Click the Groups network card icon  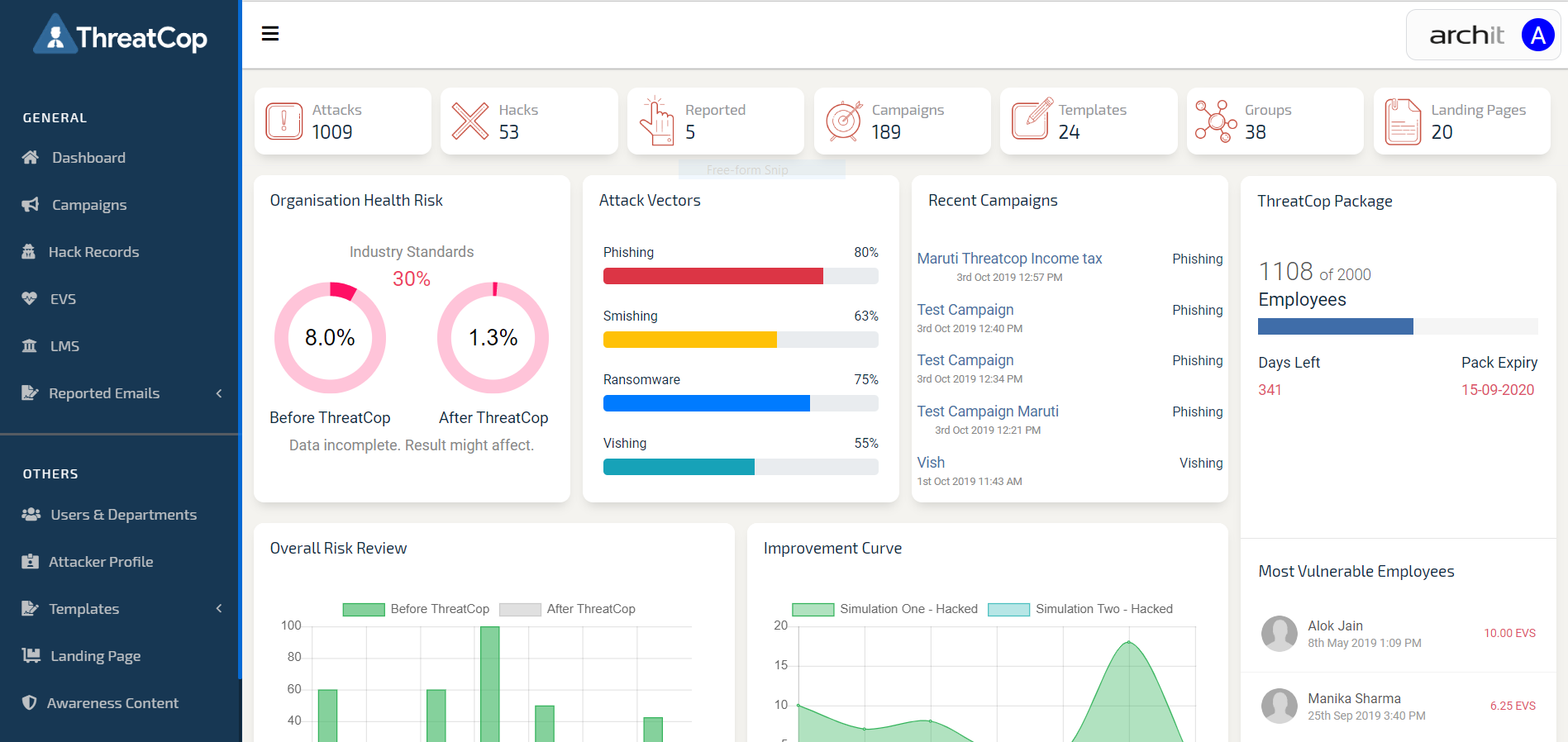[1216, 121]
